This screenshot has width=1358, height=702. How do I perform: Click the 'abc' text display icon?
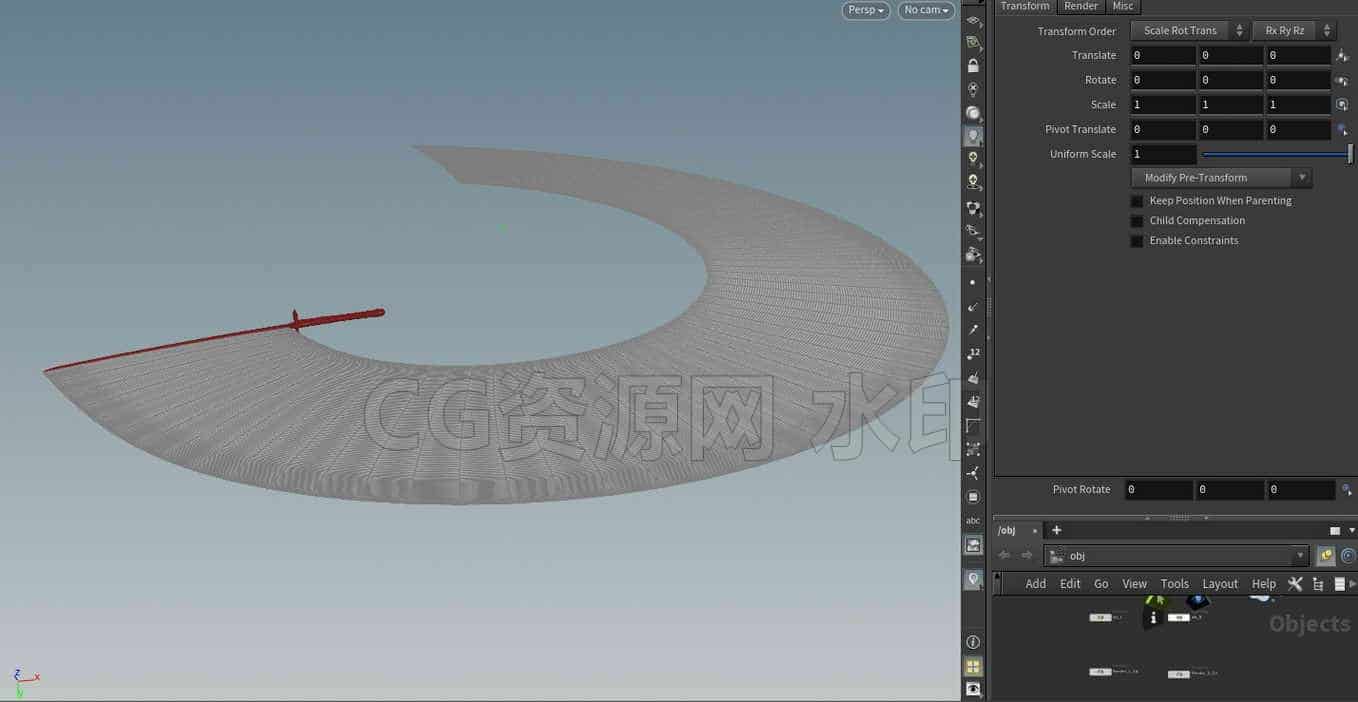(973, 521)
